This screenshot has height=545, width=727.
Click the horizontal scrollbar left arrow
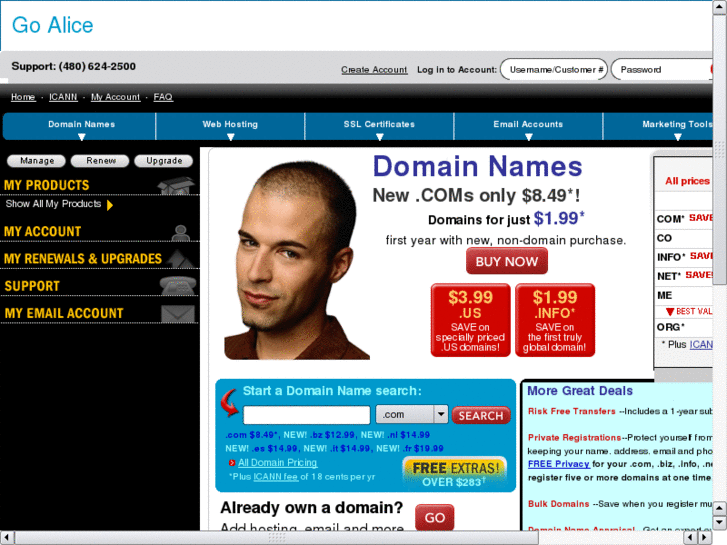[x=6, y=538]
